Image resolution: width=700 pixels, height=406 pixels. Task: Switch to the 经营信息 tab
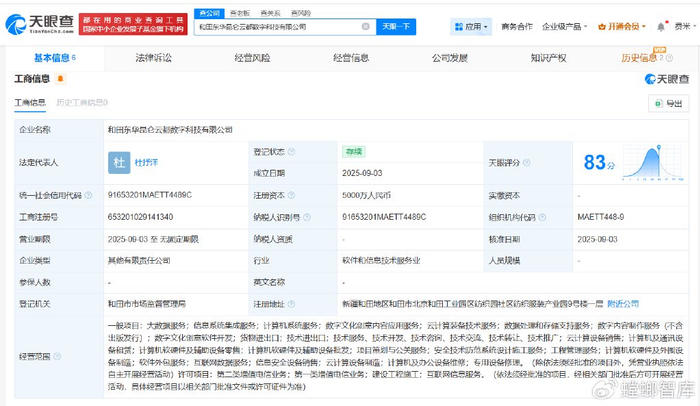click(351, 58)
